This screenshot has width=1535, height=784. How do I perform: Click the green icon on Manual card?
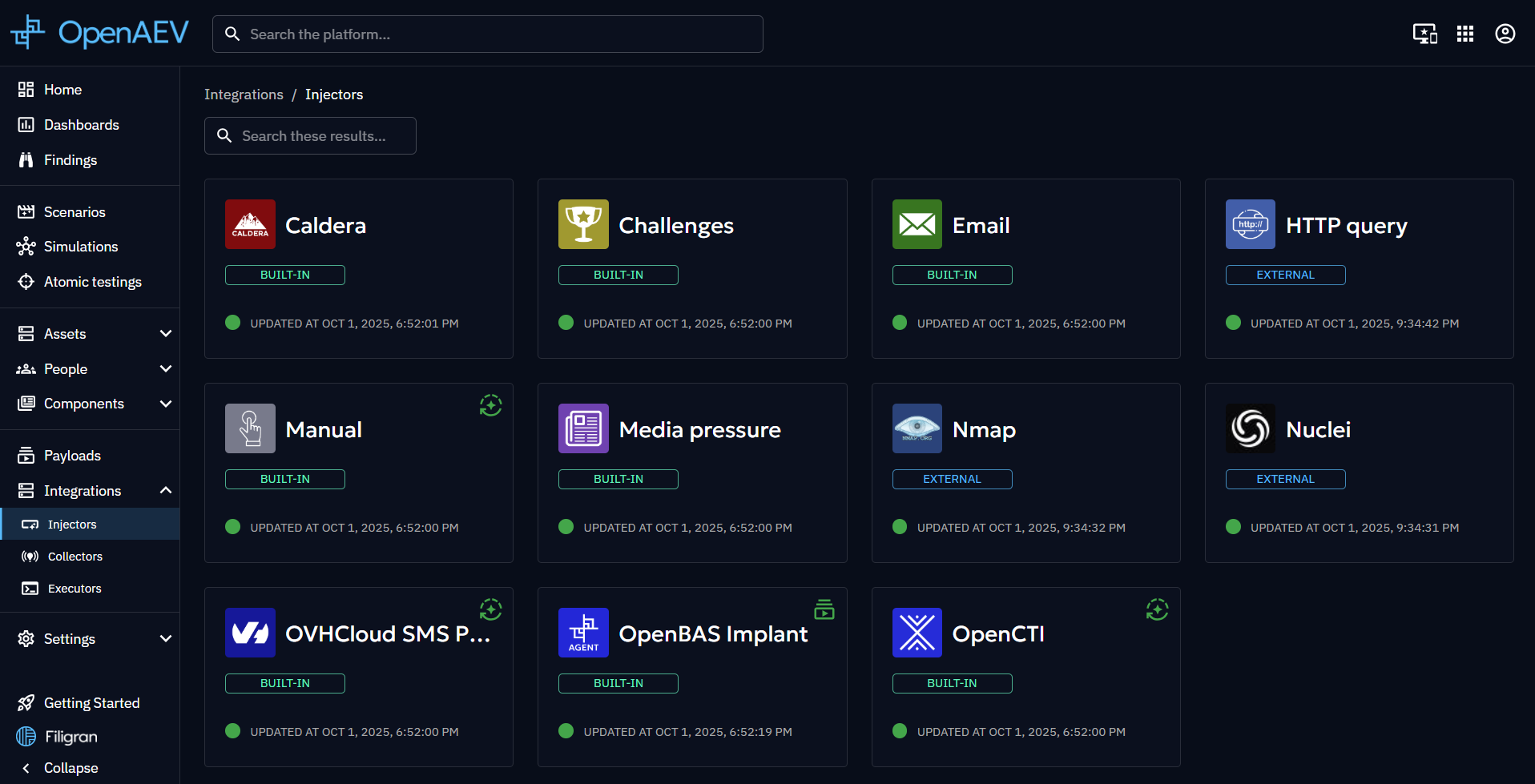click(x=490, y=405)
